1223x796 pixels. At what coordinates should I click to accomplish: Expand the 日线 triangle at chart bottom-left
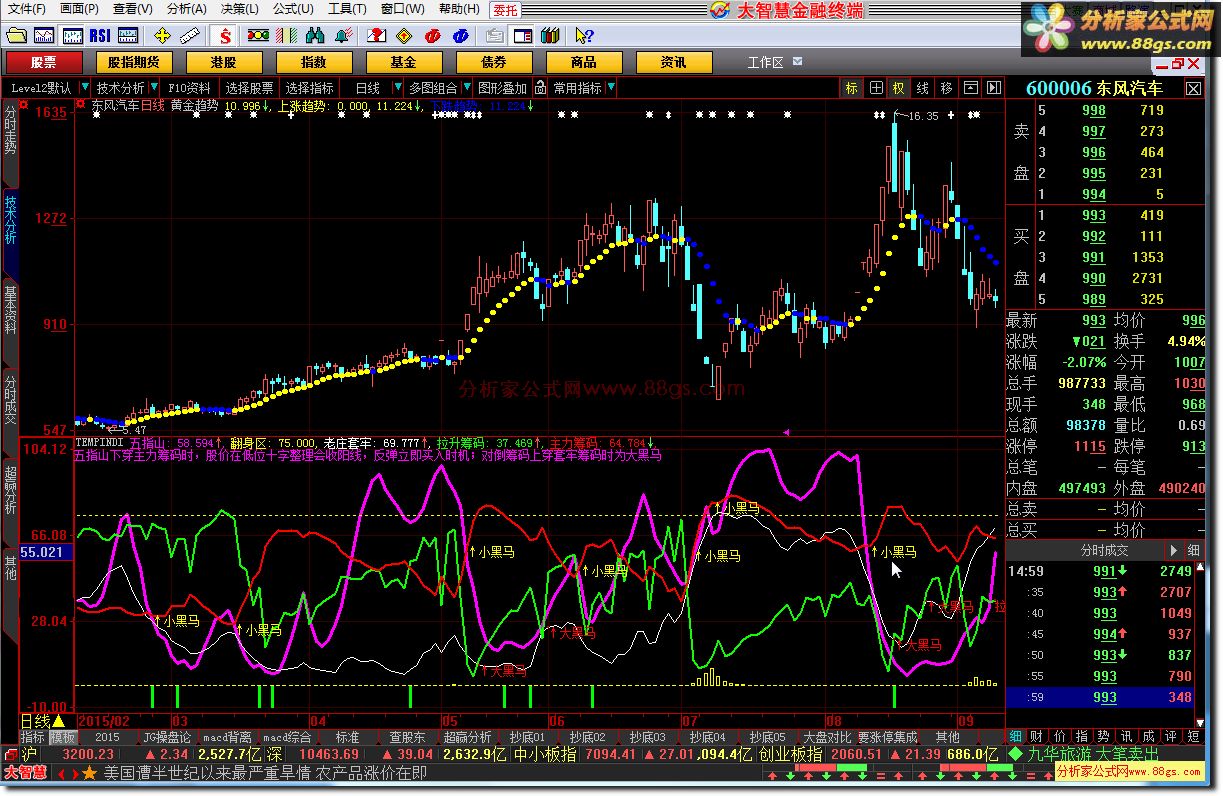tap(58, 721)
